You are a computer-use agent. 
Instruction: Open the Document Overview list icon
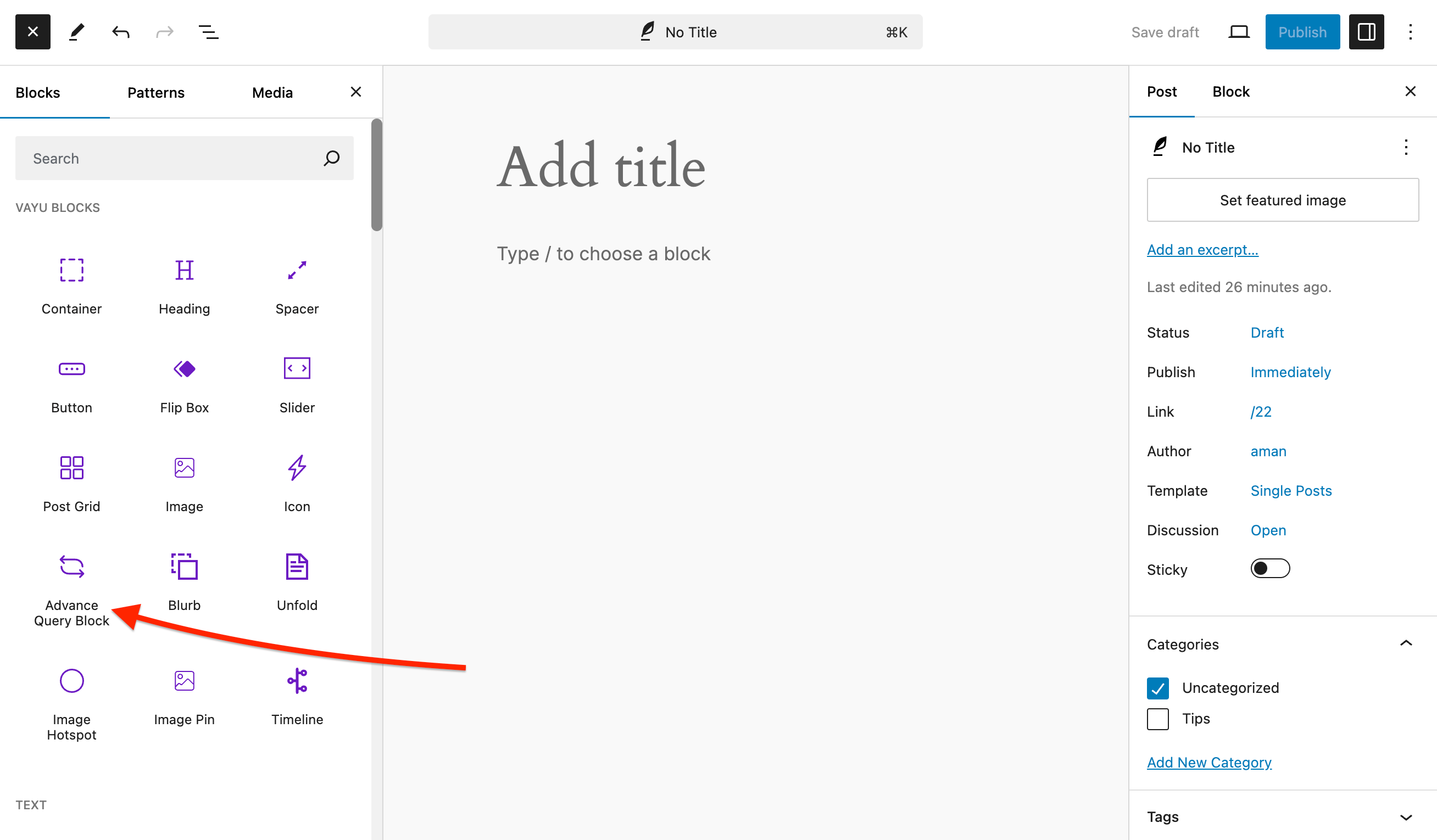click(208, 32)
